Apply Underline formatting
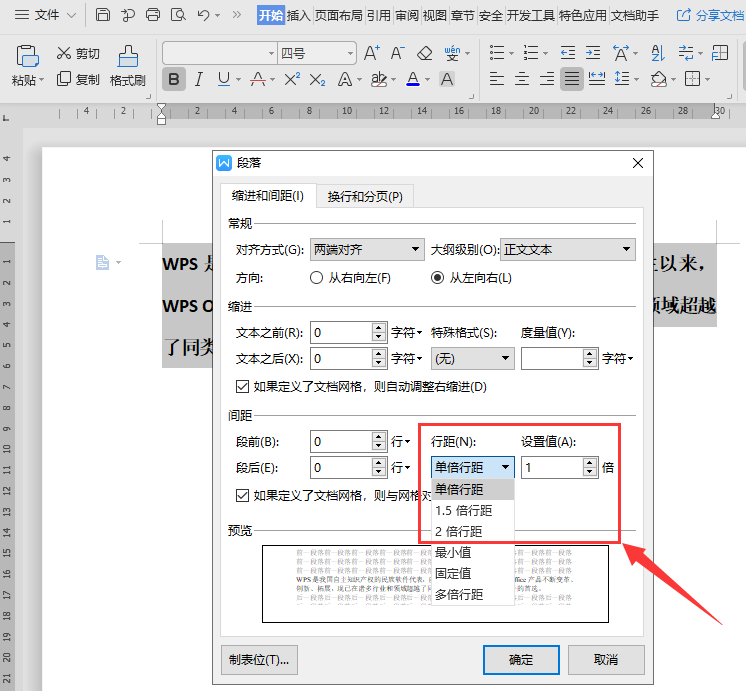Screen dimensions: 746x691 tap(224, 79)
